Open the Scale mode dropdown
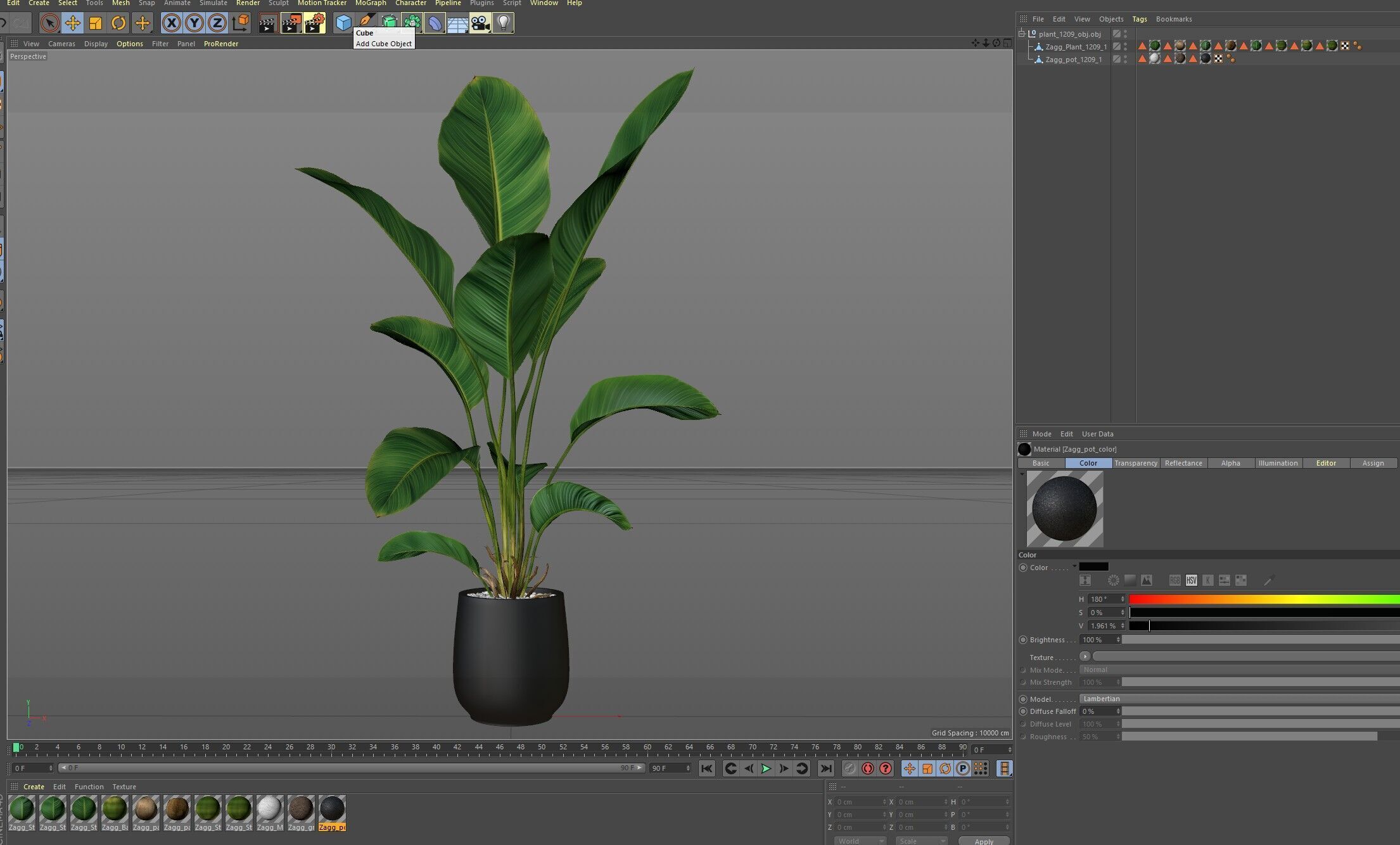Screen dimensions: 1400x845 point(922,841)
